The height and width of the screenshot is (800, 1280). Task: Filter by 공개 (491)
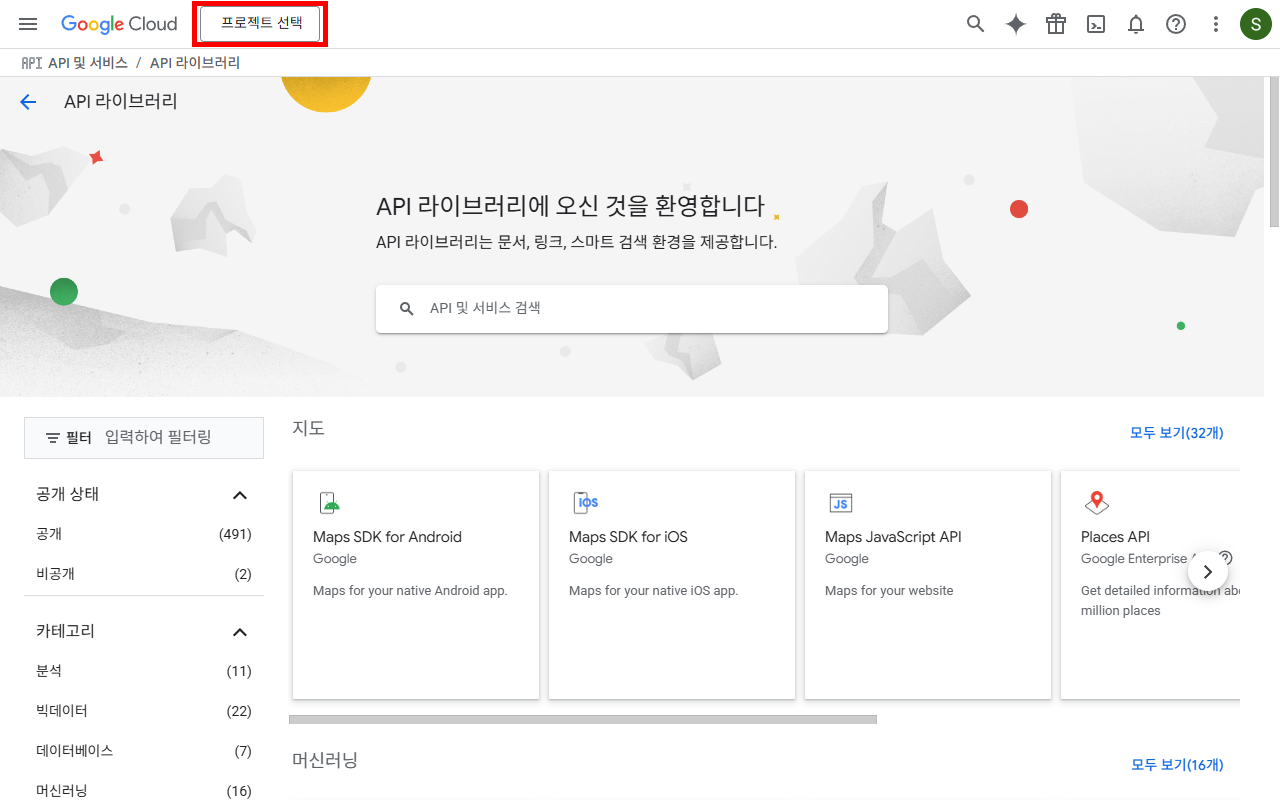click(144, 535)
